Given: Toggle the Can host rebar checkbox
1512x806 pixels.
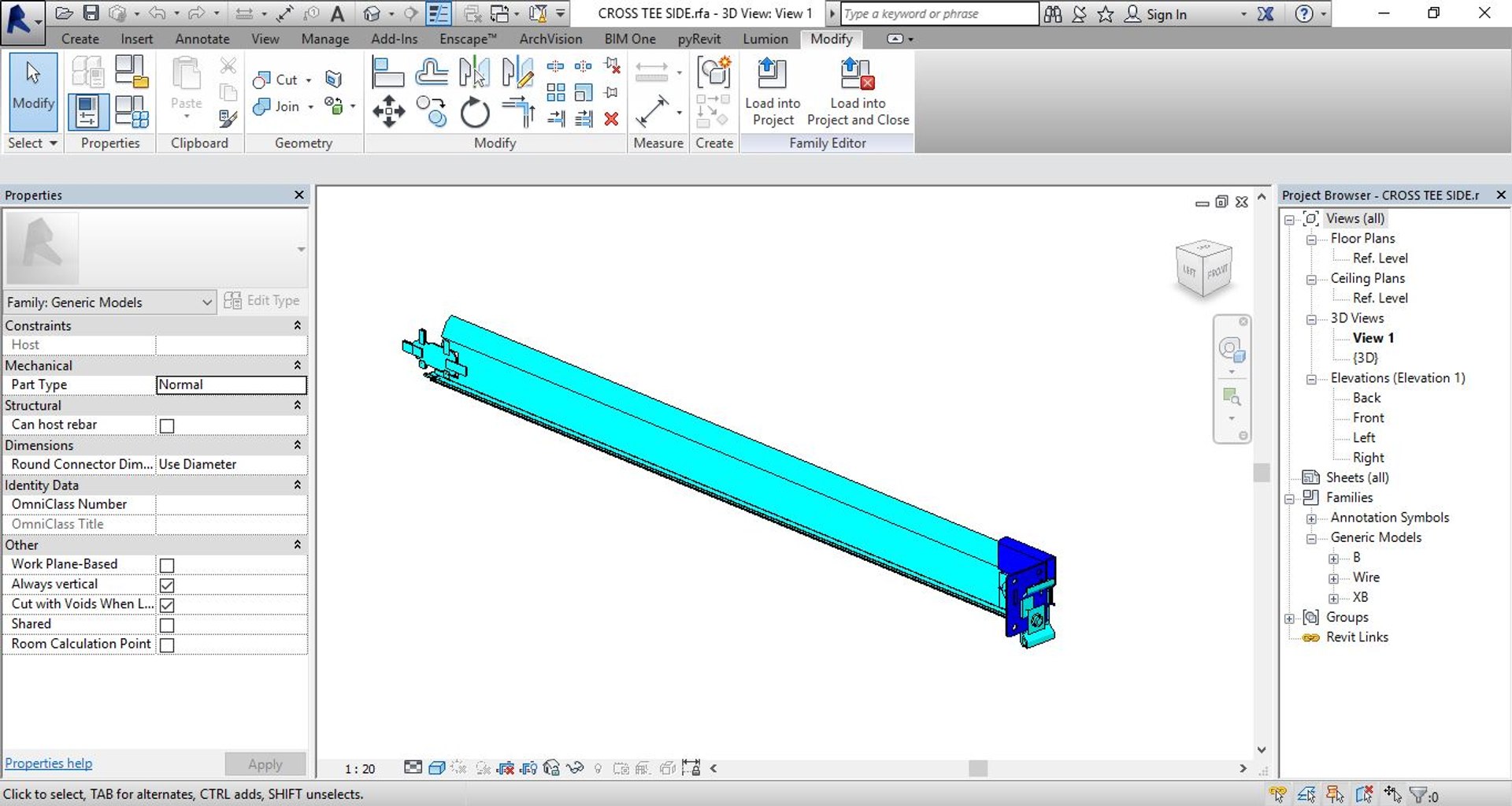Looking at the screenshot, I should click(x=167, y=425).
